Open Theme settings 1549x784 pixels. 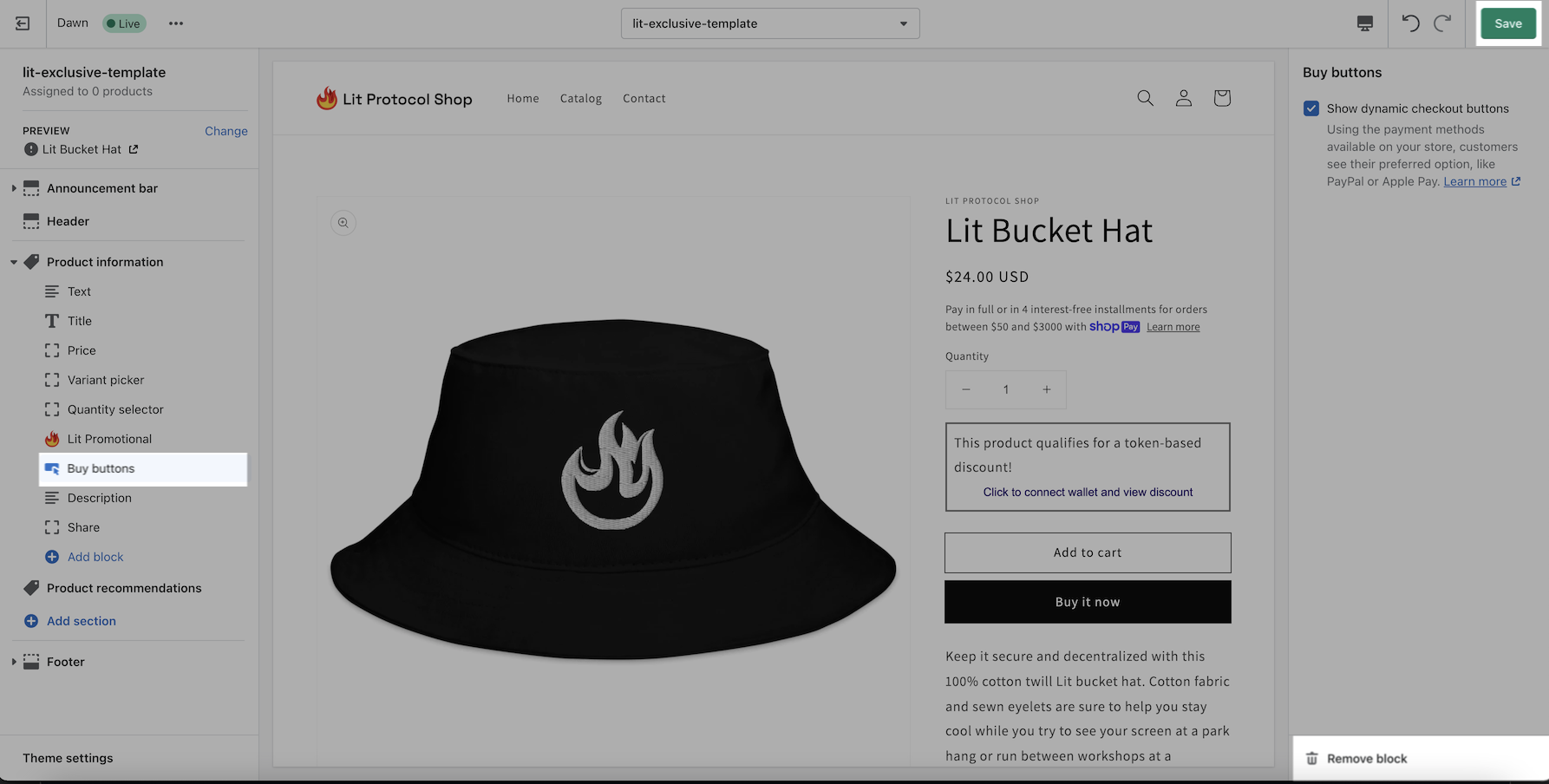click(68, 758)
